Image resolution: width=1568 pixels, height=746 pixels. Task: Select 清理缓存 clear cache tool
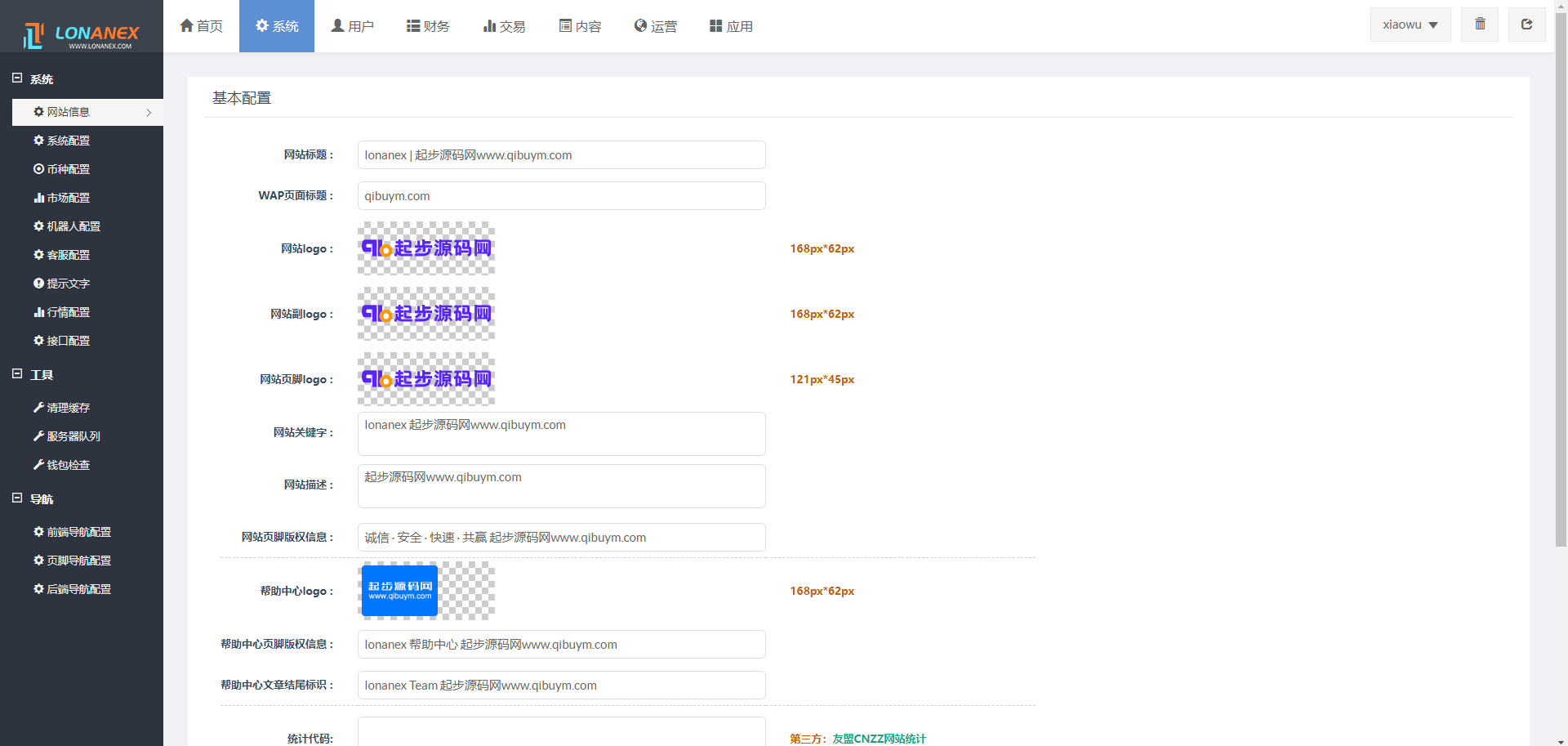pos(68,408)
